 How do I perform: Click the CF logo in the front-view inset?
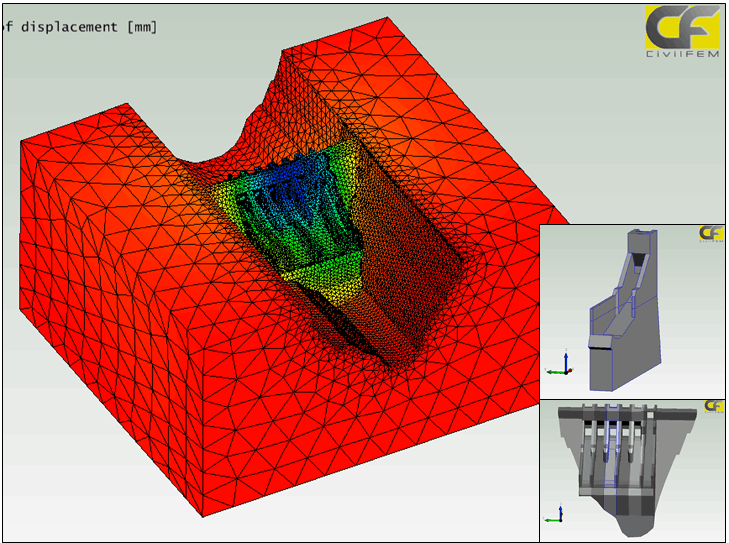coord(713,406)
